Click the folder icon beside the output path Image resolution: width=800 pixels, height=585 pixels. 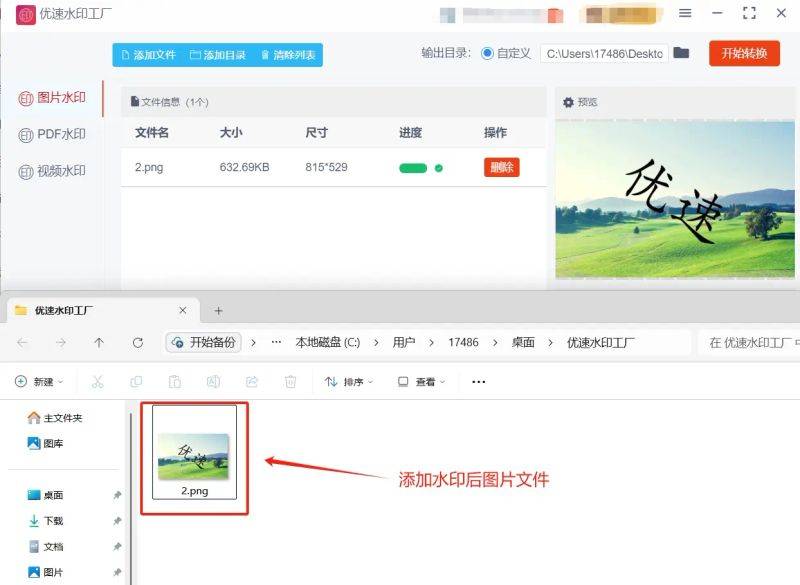click(x=681, y=53)
